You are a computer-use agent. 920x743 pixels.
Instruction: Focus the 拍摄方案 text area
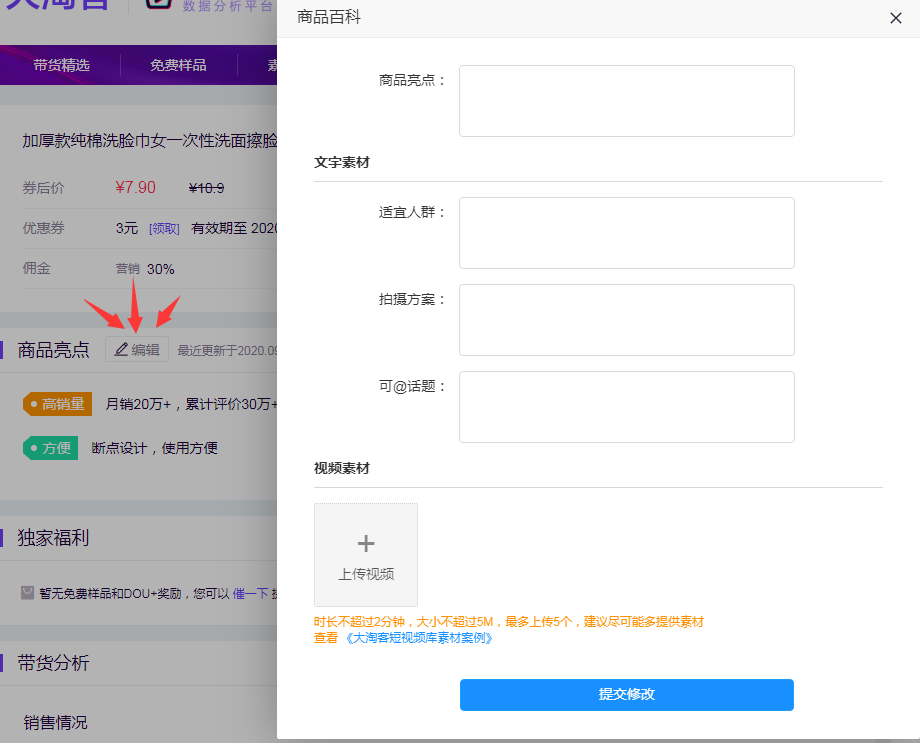click(626, 320)
